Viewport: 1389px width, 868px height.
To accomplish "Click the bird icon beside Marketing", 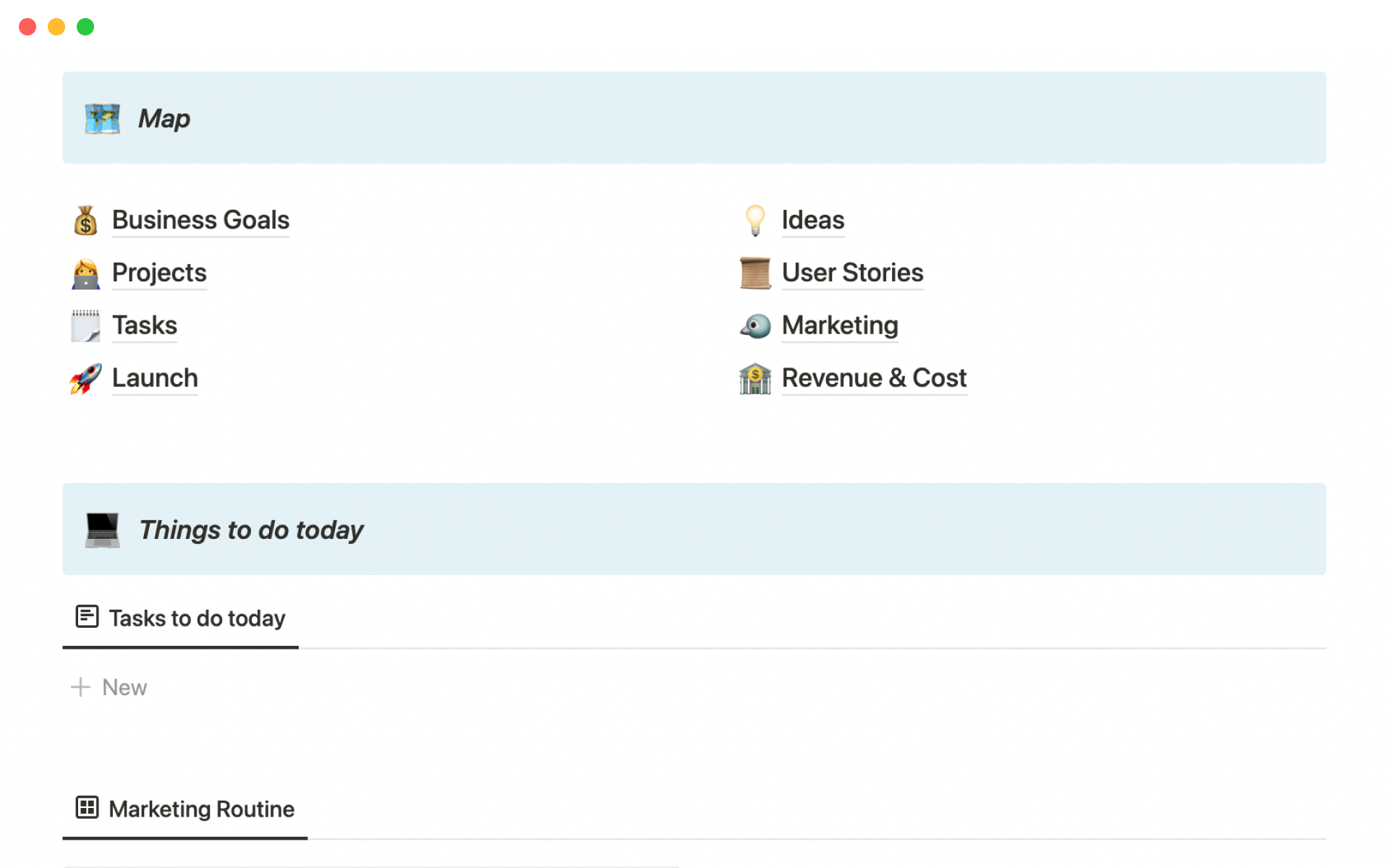I will point(755,326).
